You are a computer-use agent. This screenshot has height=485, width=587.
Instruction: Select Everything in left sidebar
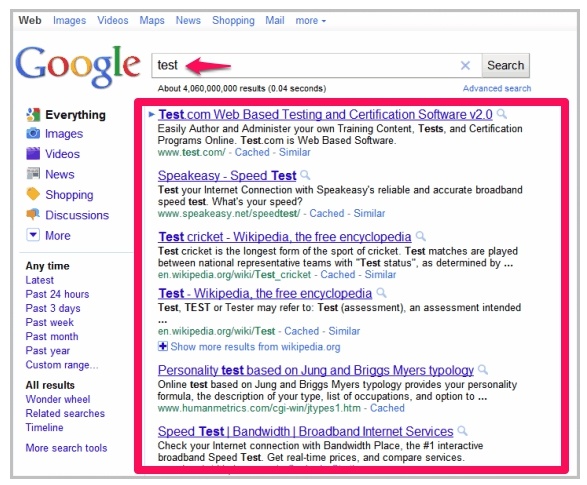click(x=75, y=115)
